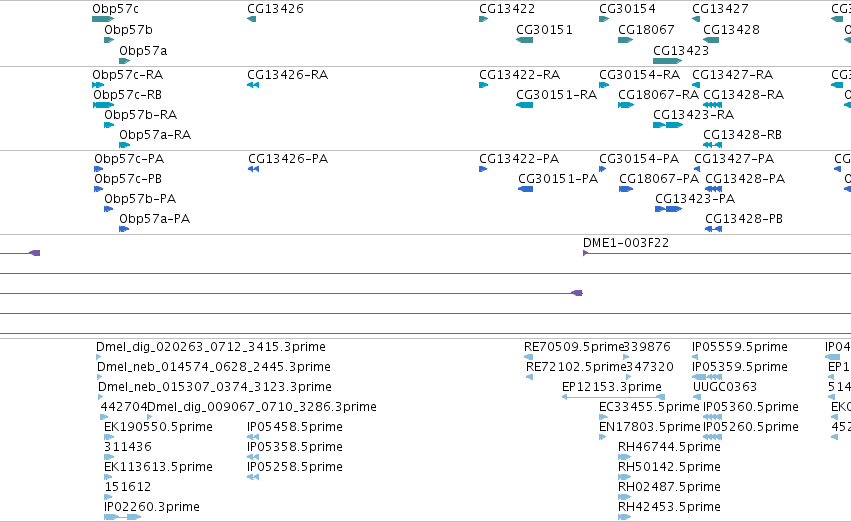Viewport: 851px width, 522px height.
Task: Select the DME1-003F22 start marker
Action: point(586,253)
